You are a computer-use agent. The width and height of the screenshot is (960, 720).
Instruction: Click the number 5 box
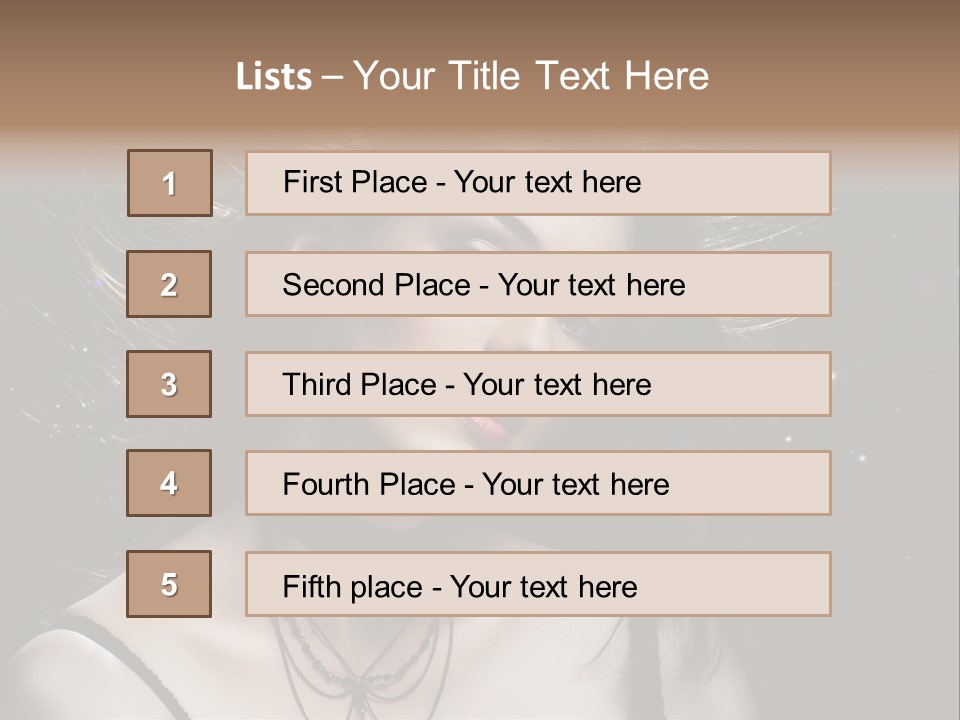coord(169,584)
